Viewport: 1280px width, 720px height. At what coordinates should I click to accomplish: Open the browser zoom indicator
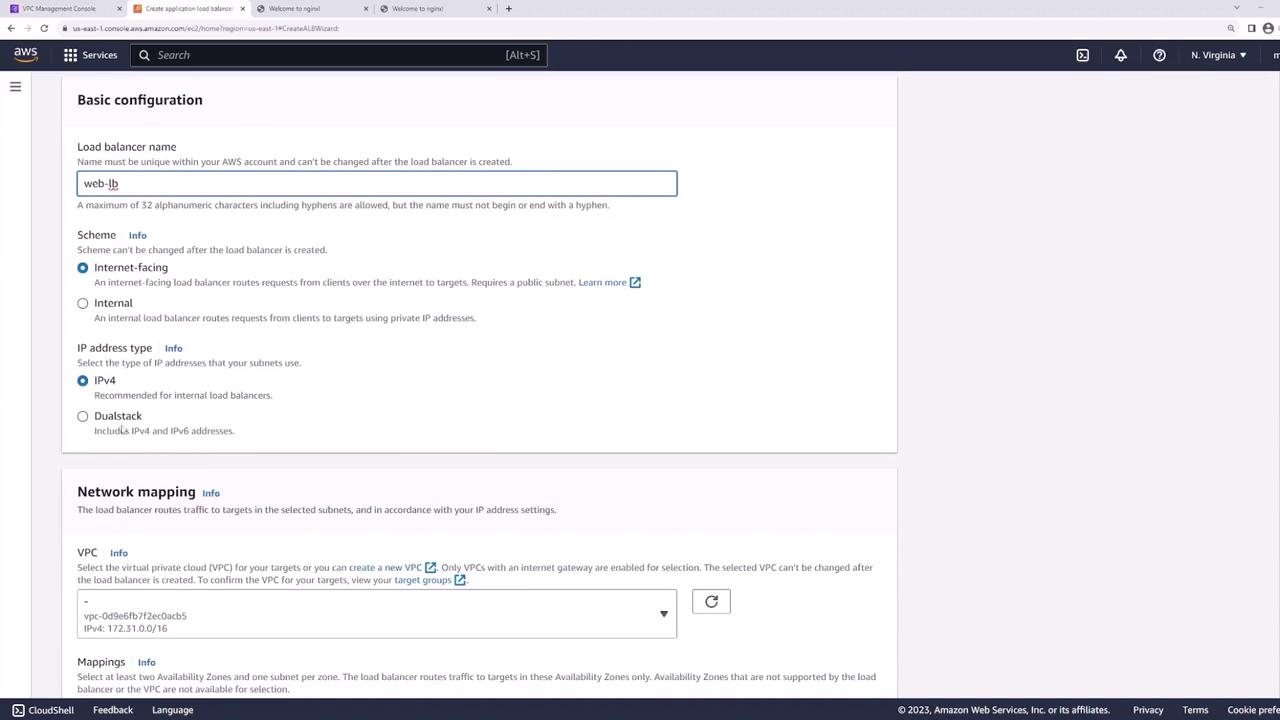(1231, 28)
